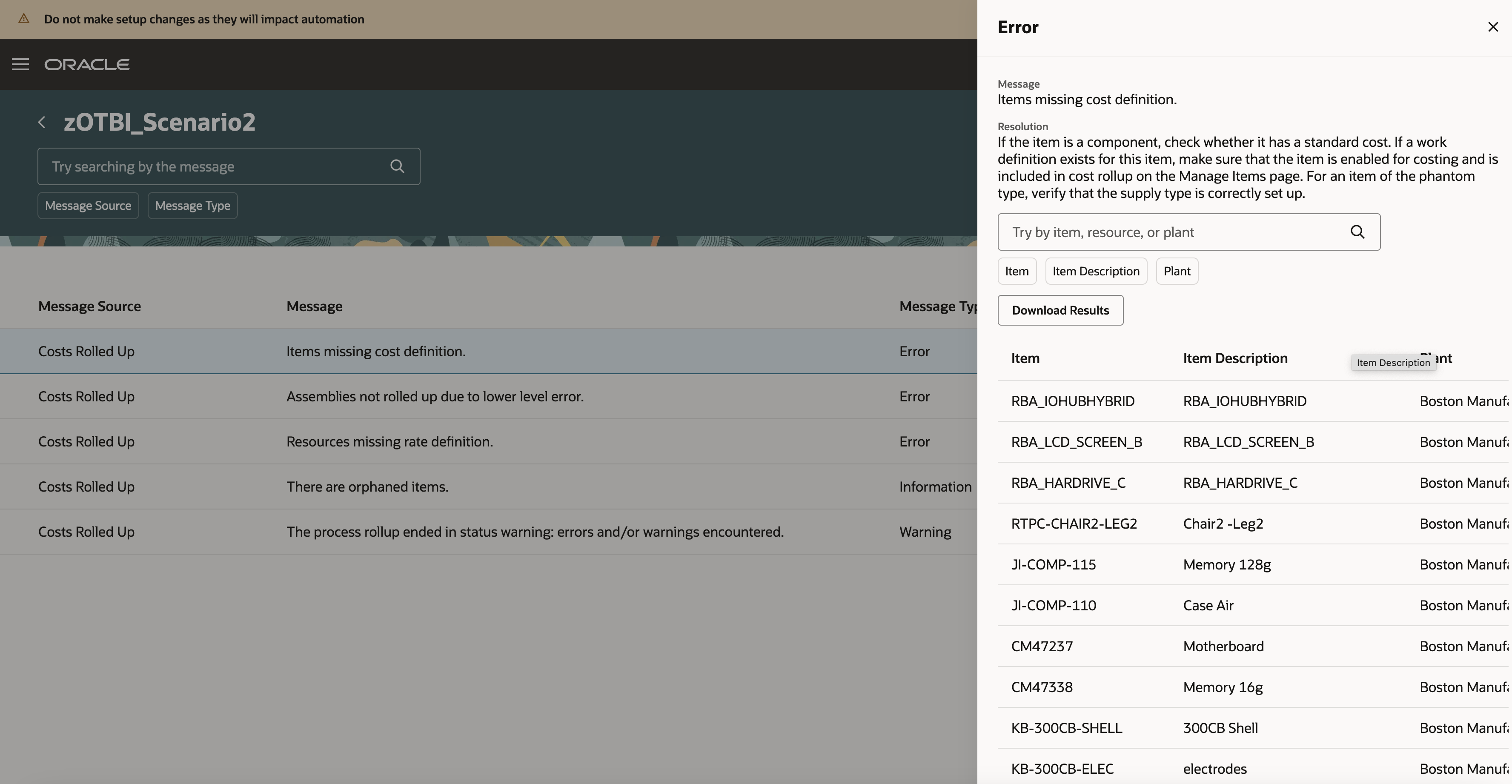Open the hamburger navigation menu

pos(20,65)
